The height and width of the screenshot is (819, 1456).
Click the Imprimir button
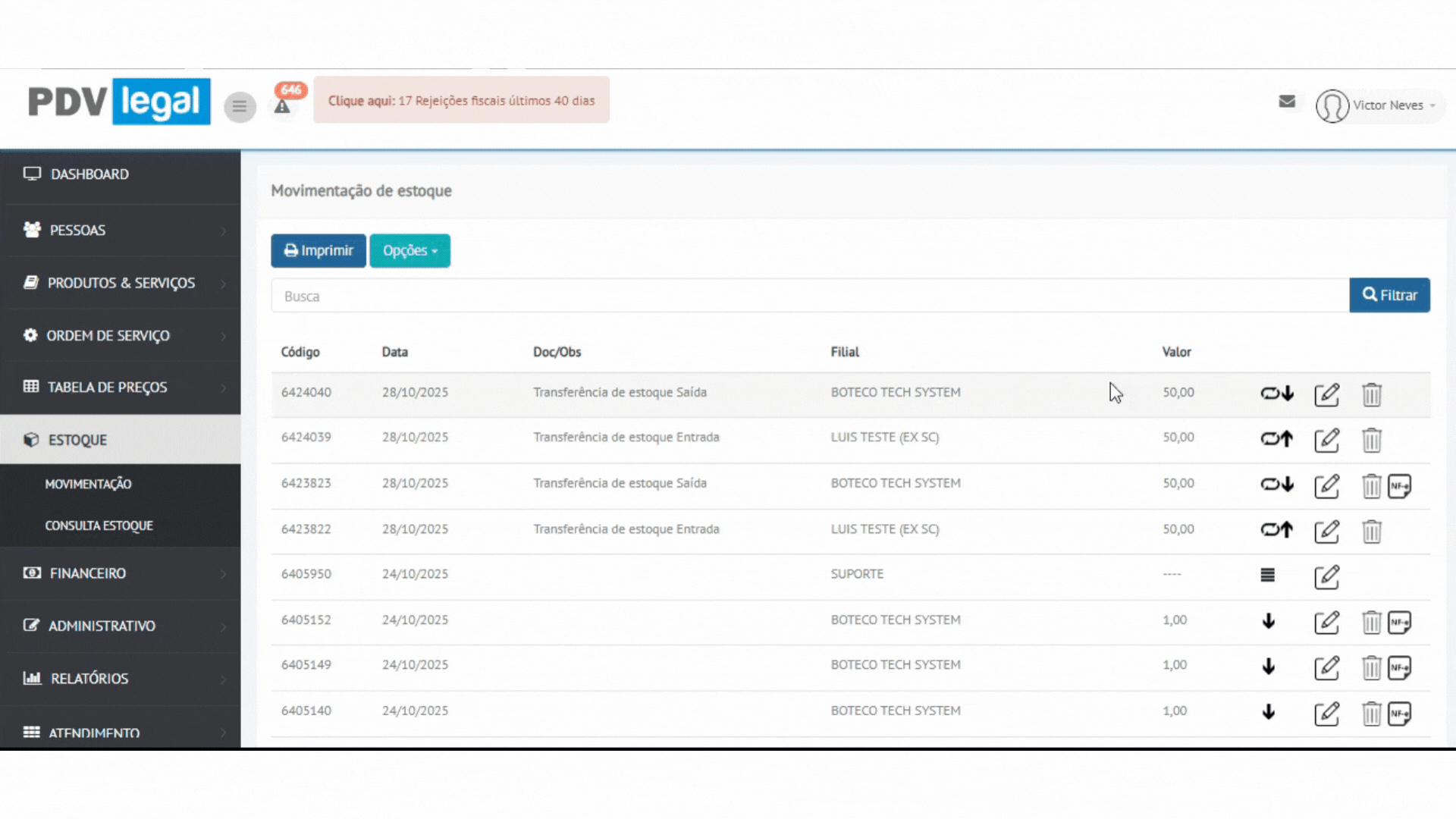pyautogui.click(x=318, y=251)
